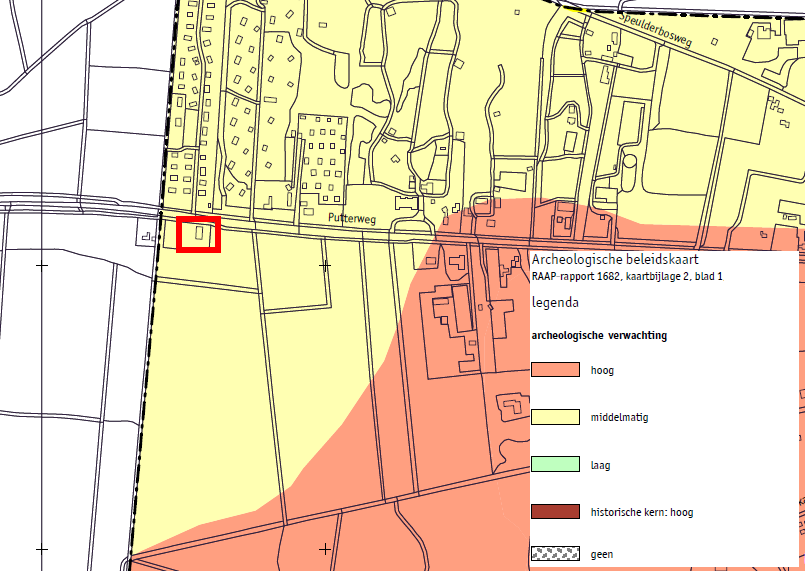Click the 'laag' green legend swatch
This screenshot has width=805, height=571.
click(555, 464)
